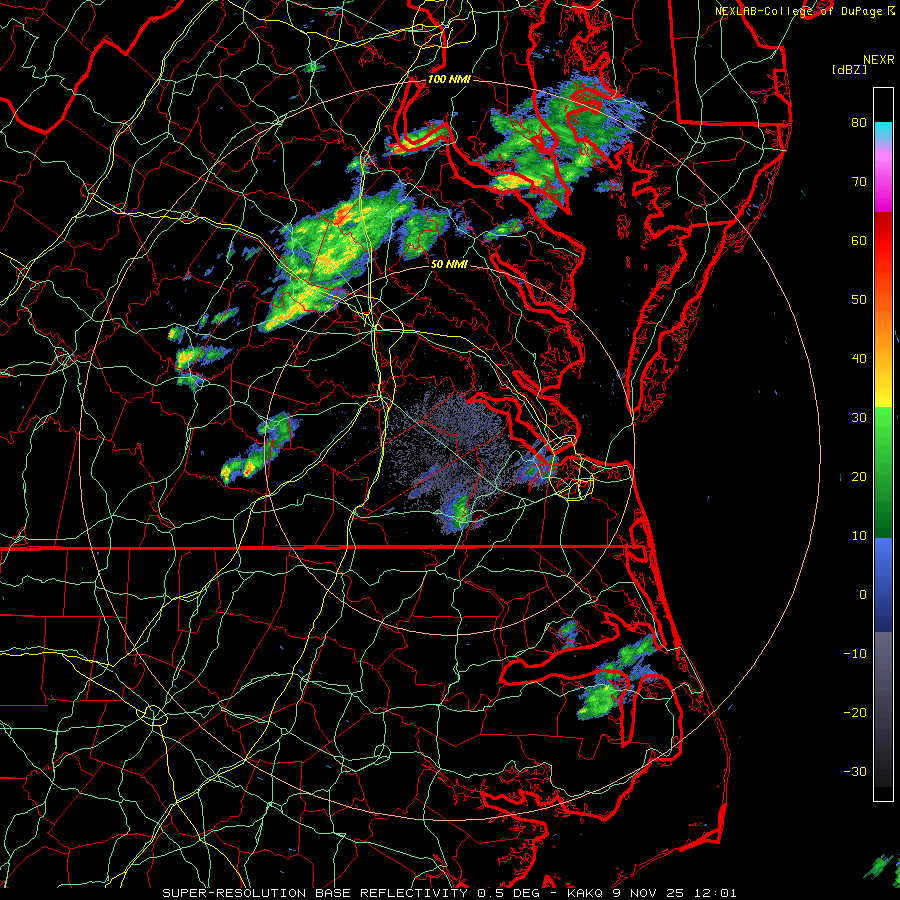
Task: Click the 20 dBZ scale label
Action: tap(859, 477)
